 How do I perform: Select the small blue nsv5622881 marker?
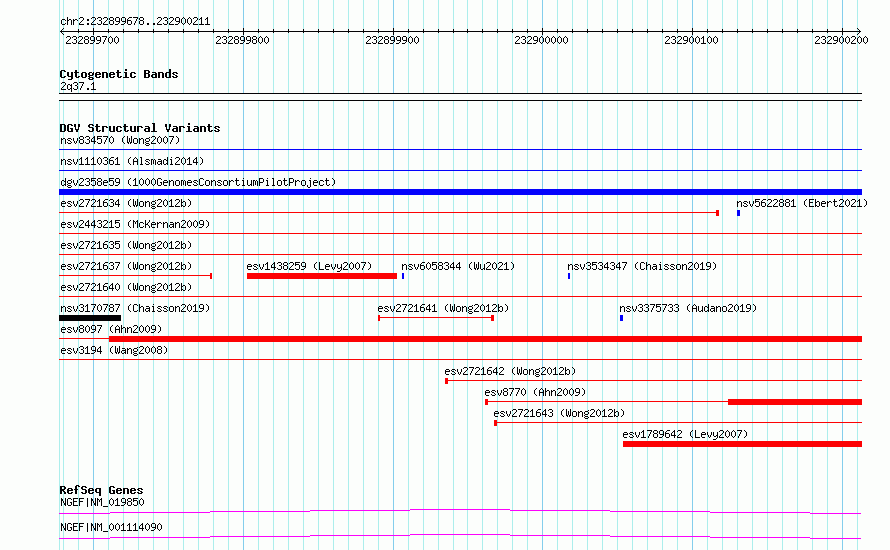point(738,213)
